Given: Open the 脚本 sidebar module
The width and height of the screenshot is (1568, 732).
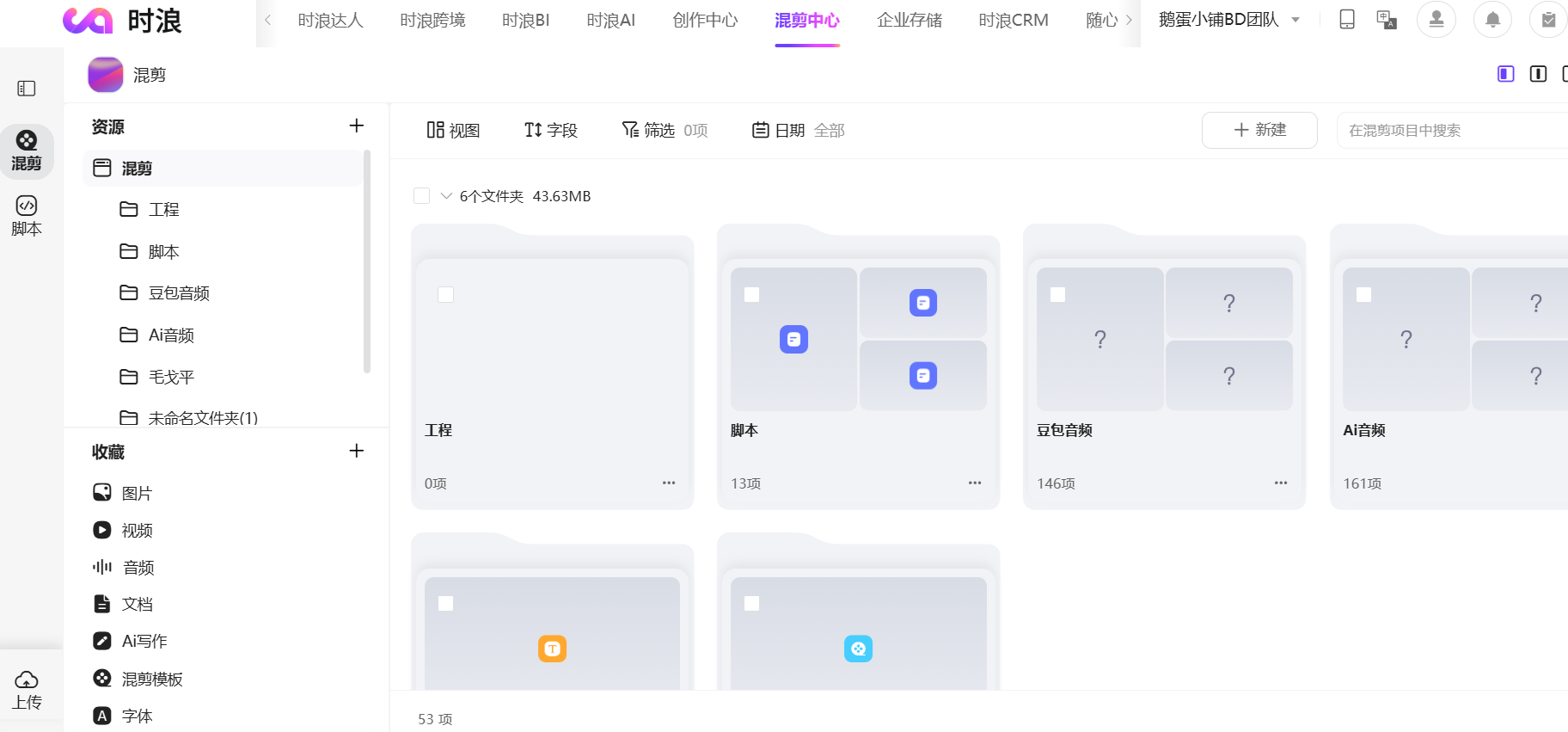Looking at the screenshot, I should pyautogui.click(x=27, y=216).
